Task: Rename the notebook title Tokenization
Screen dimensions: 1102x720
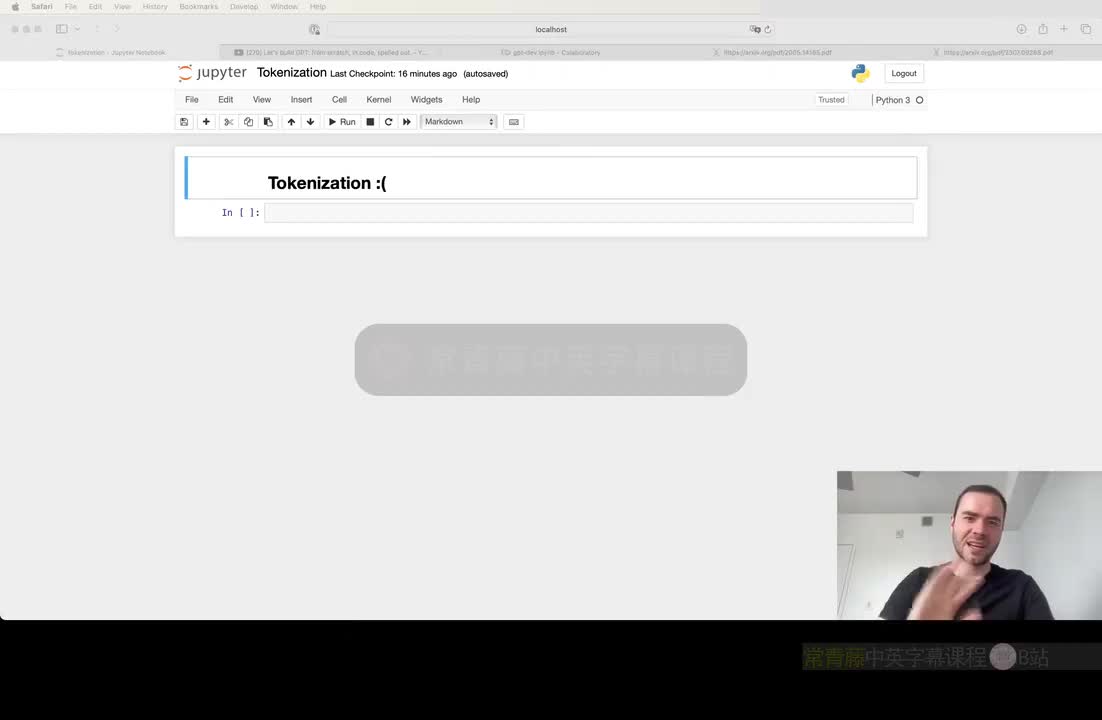Action: coord(292,72)
